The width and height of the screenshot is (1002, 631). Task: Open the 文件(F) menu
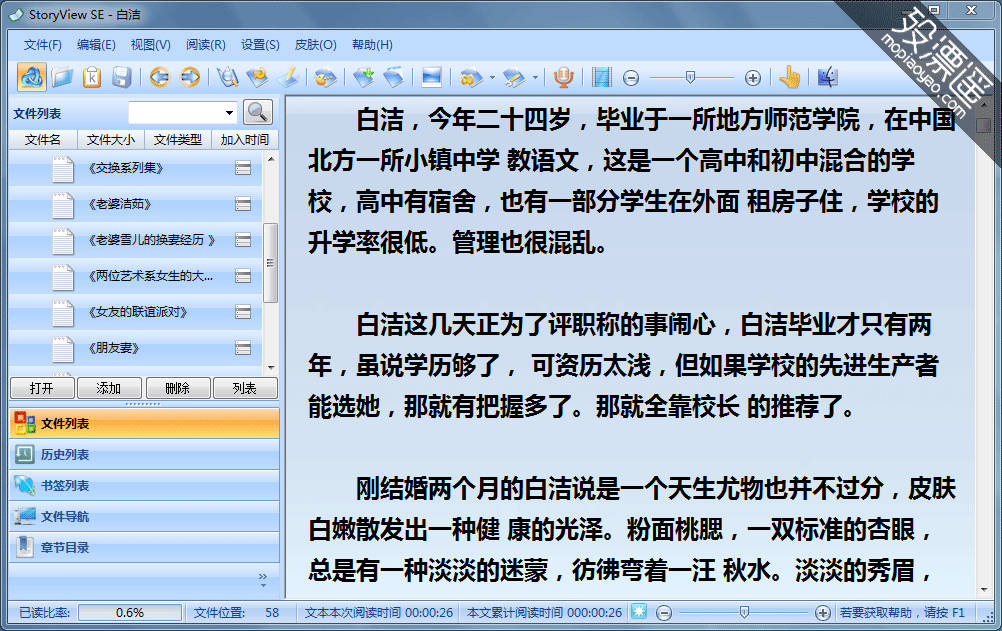tap(43, 45)
